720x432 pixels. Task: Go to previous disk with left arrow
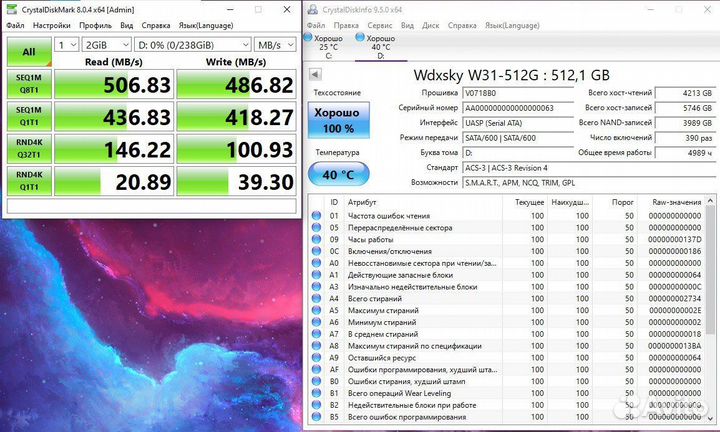click(315, 74)
